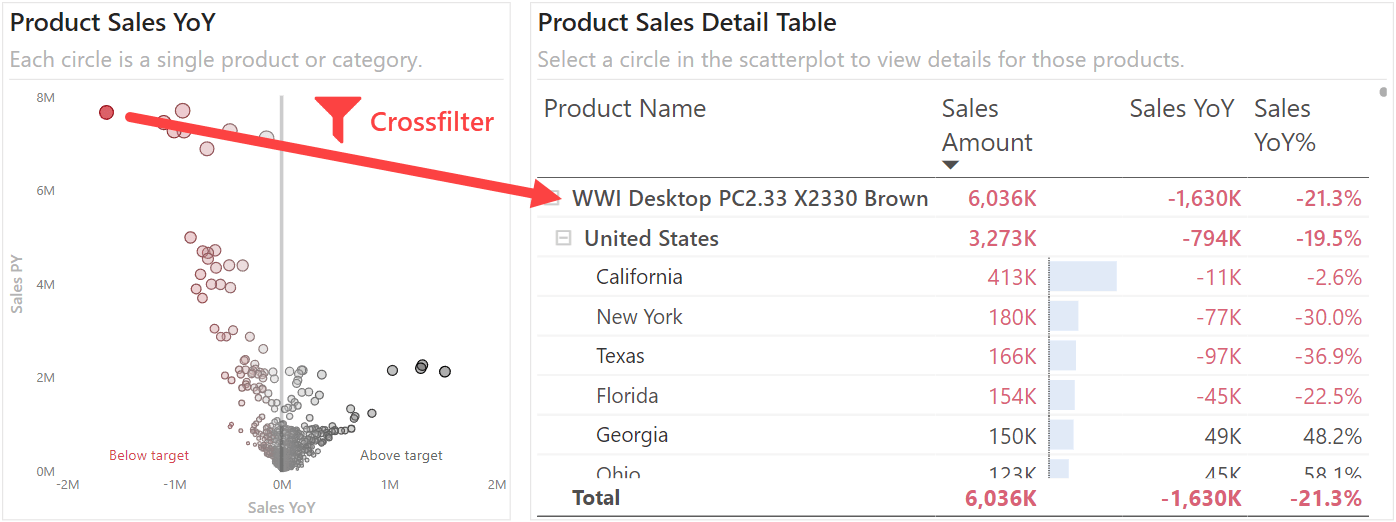Click California's sales data bar

coord(1083,277)
